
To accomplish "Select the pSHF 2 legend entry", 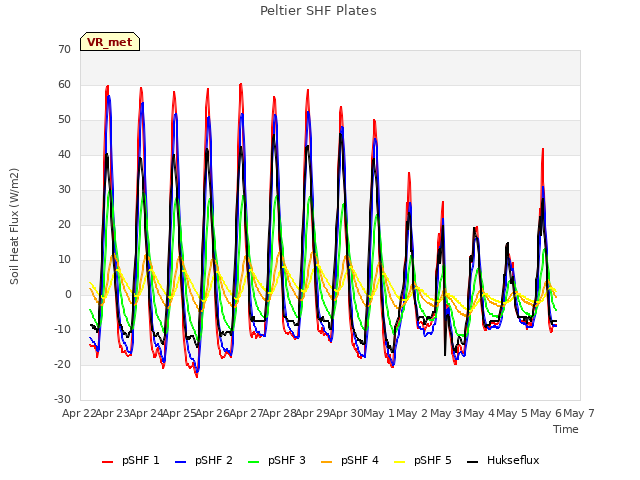I will point(204,460).
